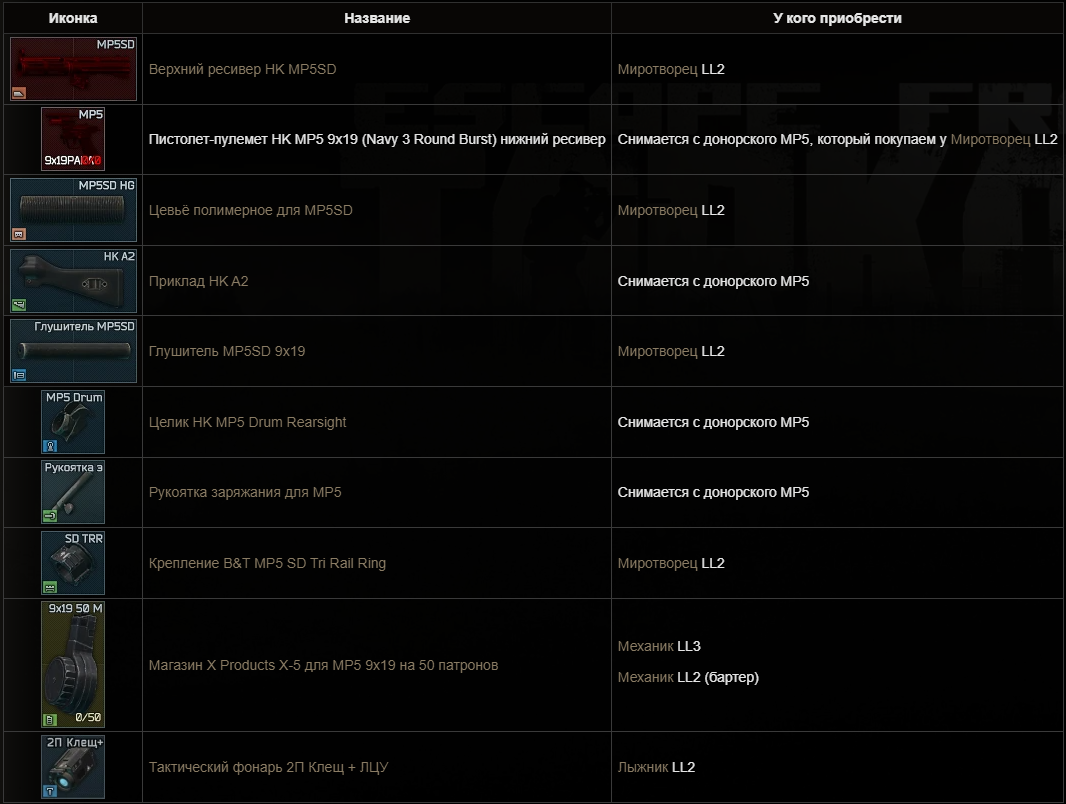
Task: Click the 9x19 50 drum magazine icon
Action: click(x=73, y=665)
